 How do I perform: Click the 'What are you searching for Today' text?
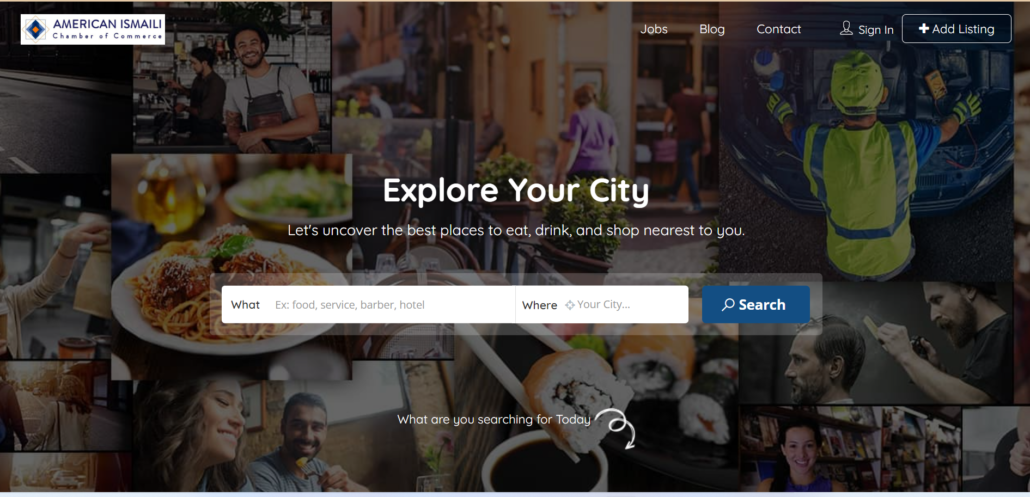494,419
